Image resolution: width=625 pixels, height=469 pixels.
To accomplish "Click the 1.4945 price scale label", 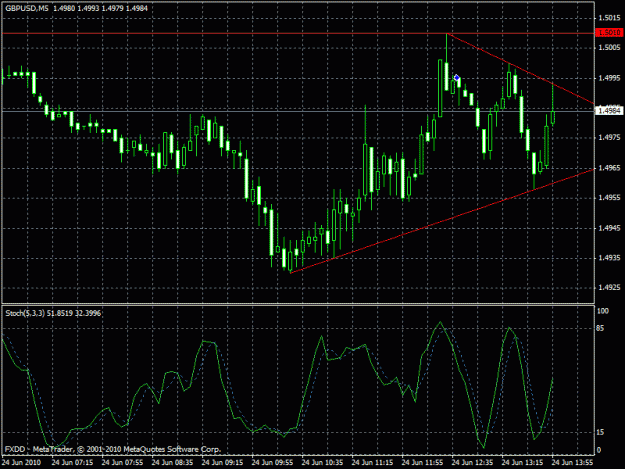I will pos(609,228).
